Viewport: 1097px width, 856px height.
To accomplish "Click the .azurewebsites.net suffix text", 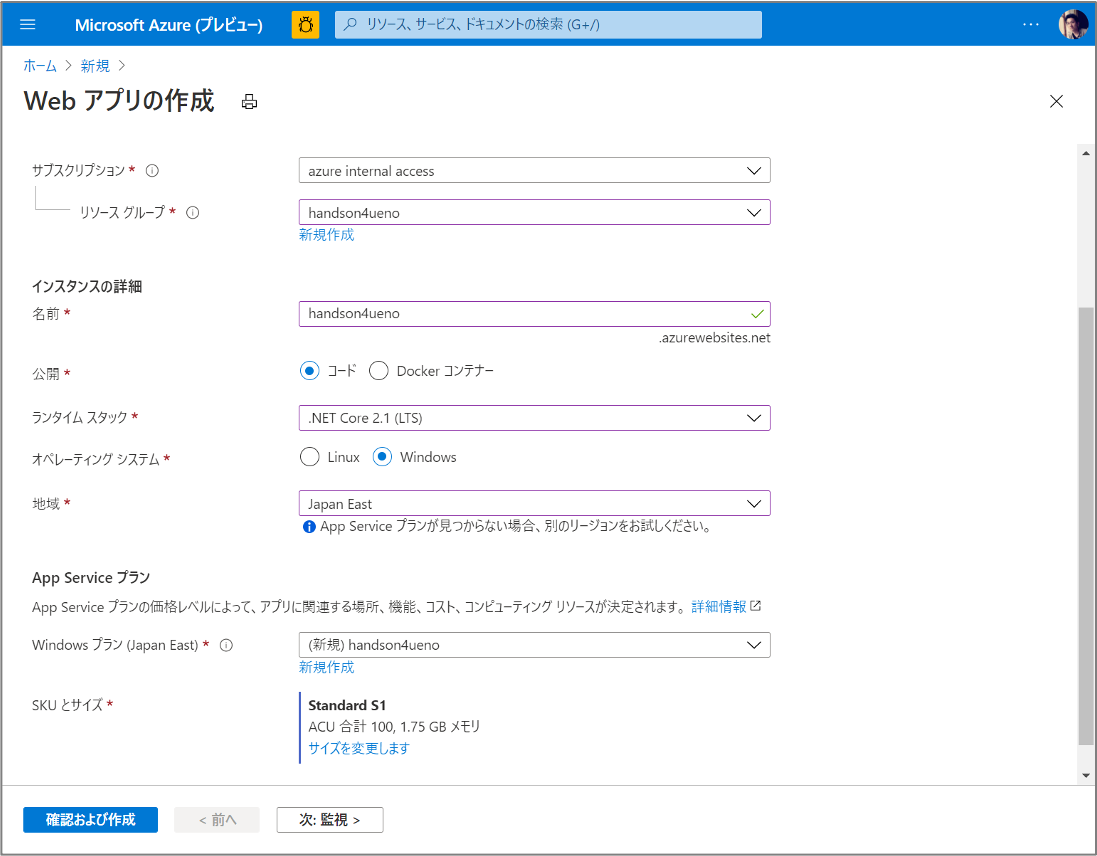I will pyautogui.click(x=714, y=338).
